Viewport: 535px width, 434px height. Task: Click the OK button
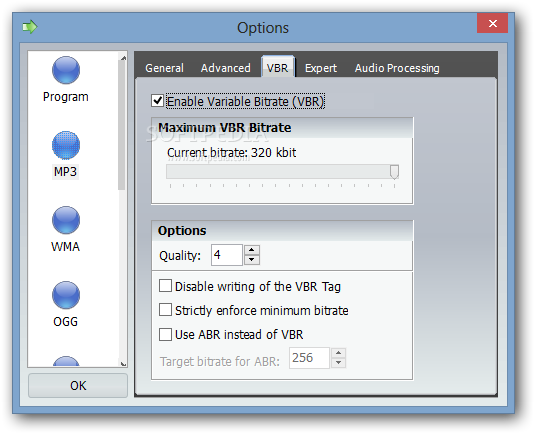(x=78, y=386)
